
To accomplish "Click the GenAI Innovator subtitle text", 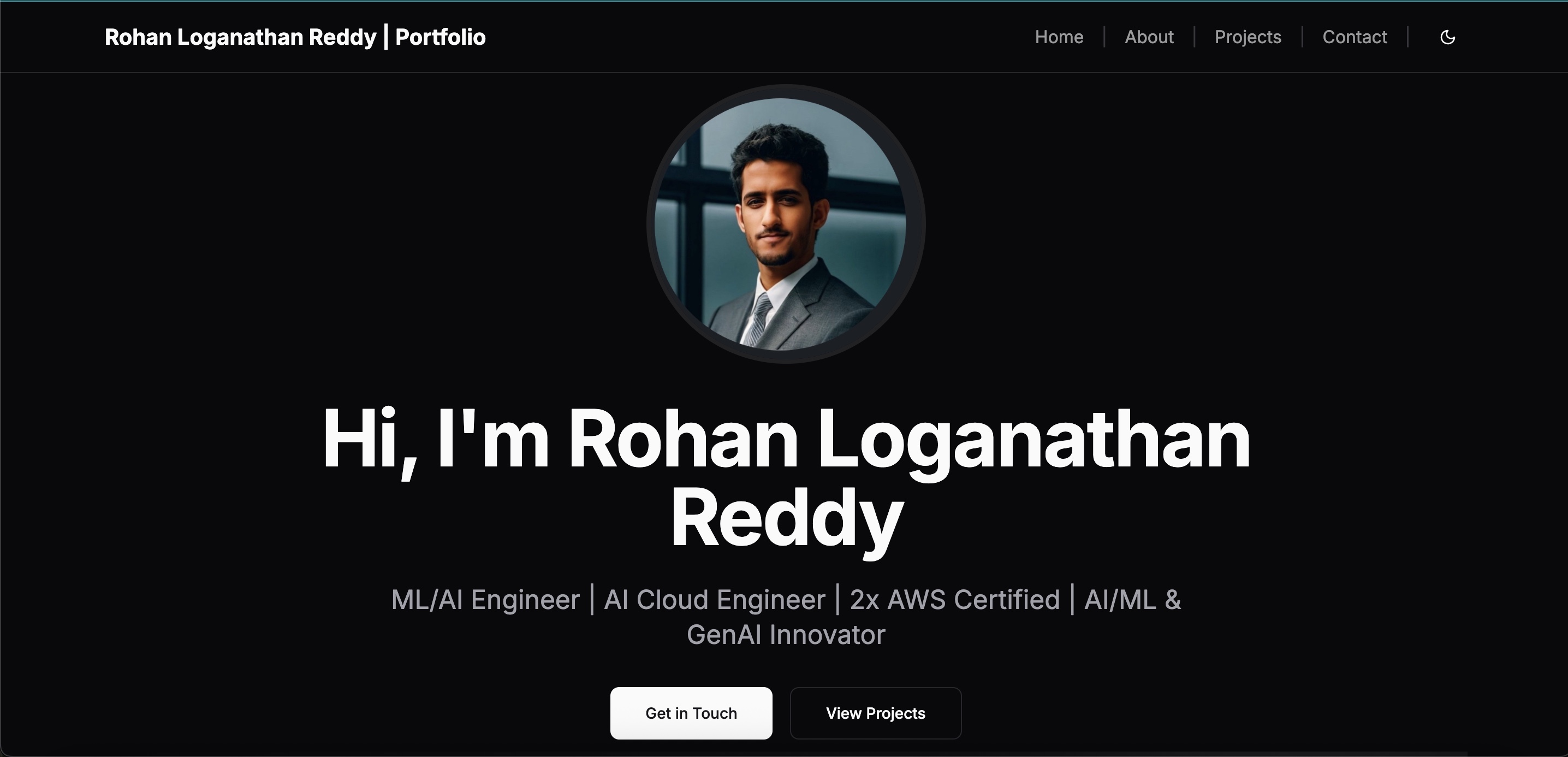I will click(785, 634).
